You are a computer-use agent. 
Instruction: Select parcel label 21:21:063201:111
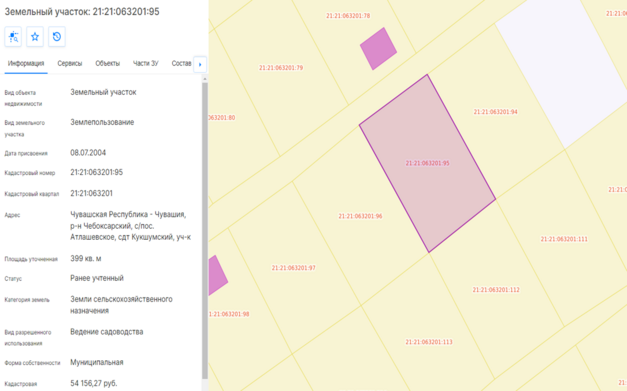coord(564,239)
